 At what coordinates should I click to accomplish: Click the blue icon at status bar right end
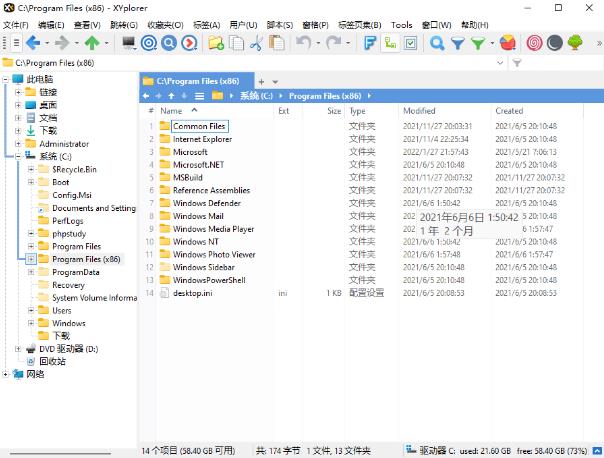click(597, 450)
